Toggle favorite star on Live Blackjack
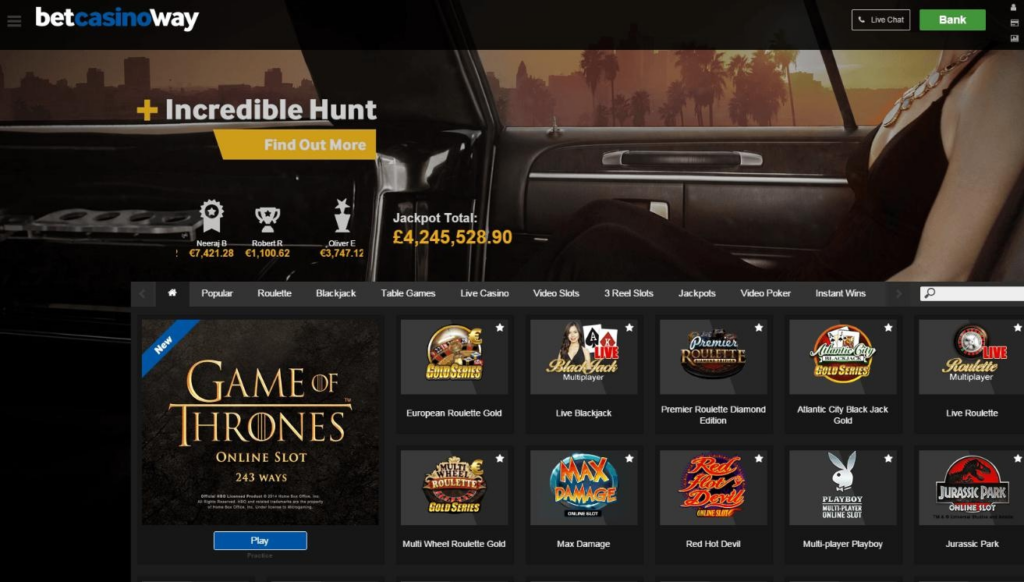Image resolution: width=1024 pixels, height=582 pixels. (x=629, y=328)
